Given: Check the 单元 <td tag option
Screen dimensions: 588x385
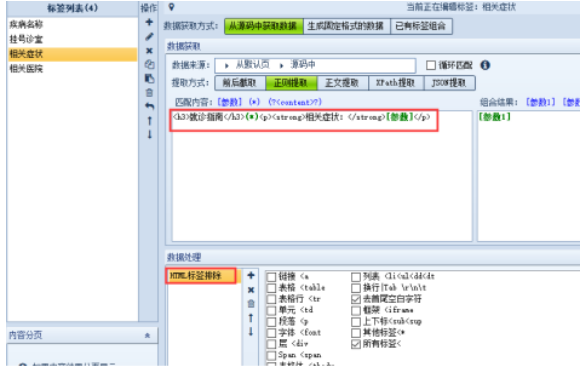Looking at the screenshot, I should pos(271,310).
